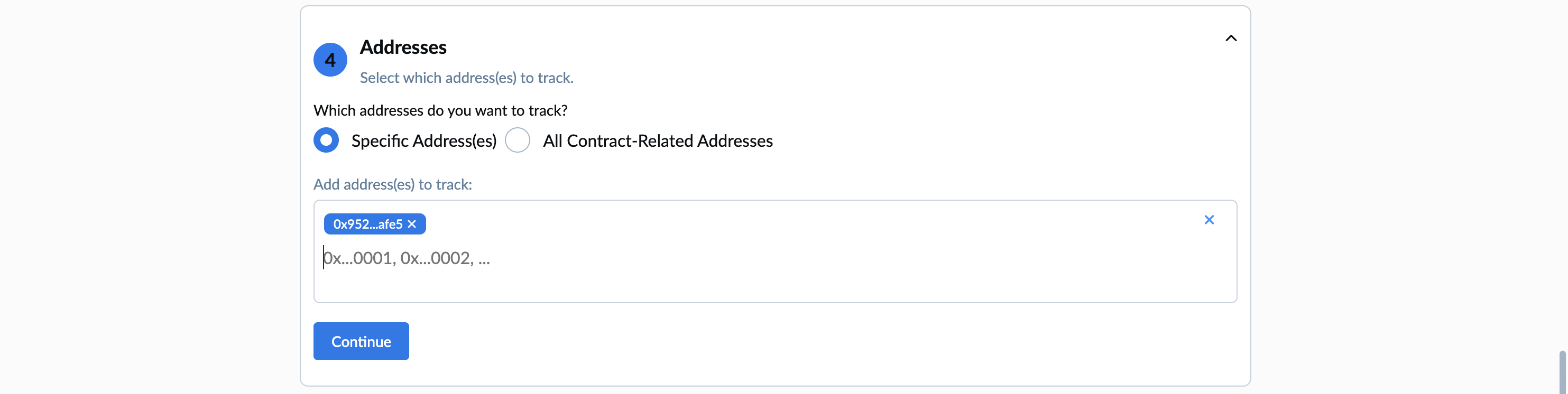Image resolution: width=1568 pixels, height=394 pixels.
Task: Click the "Which addresses do you want to track?" question
Action: (x=440, y=111)
